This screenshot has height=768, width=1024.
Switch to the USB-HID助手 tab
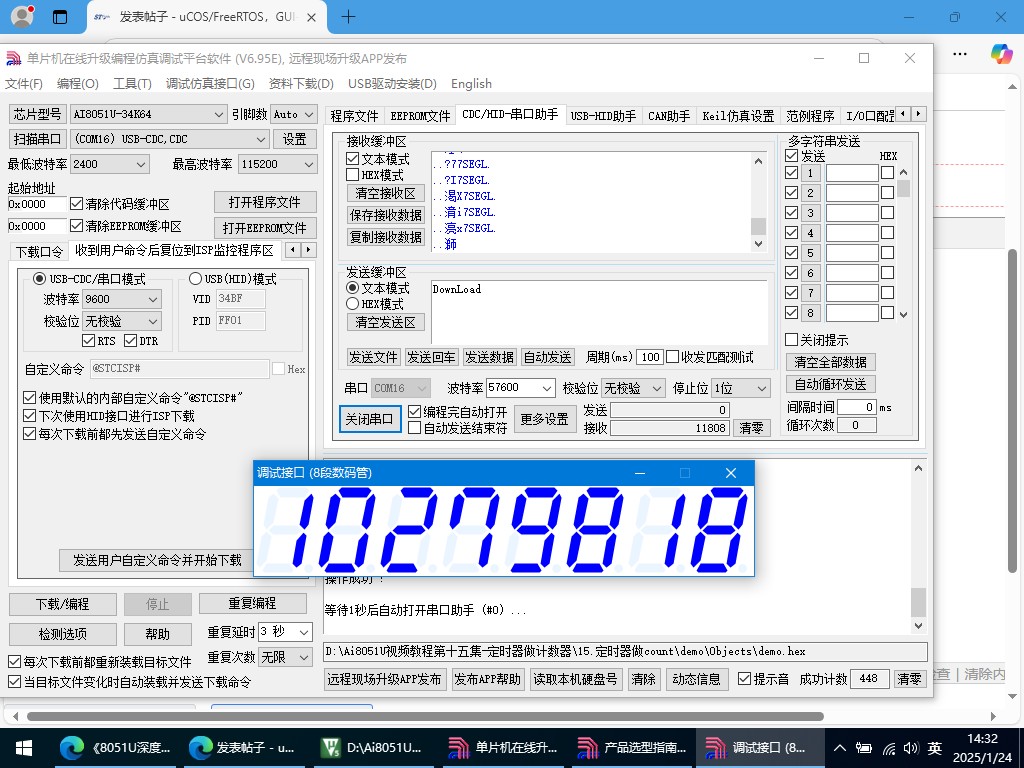pos(603,116)
